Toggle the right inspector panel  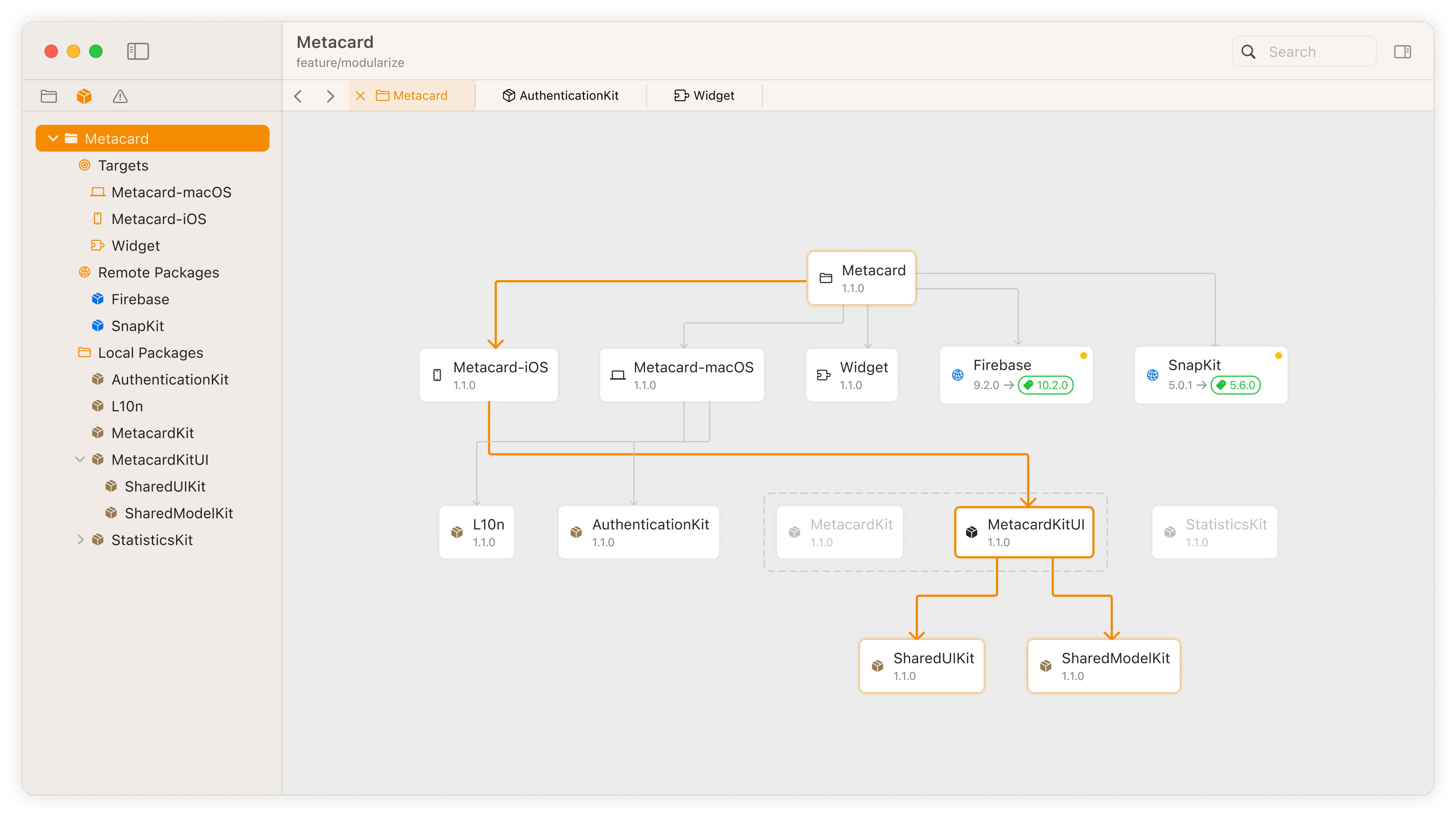coord(1402,52)
